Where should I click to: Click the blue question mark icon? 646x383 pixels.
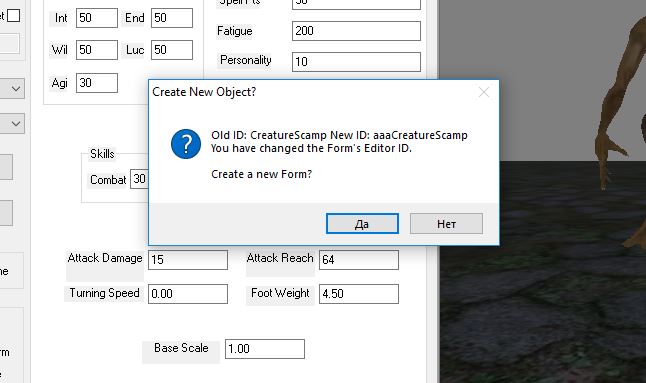coord(186,144)
